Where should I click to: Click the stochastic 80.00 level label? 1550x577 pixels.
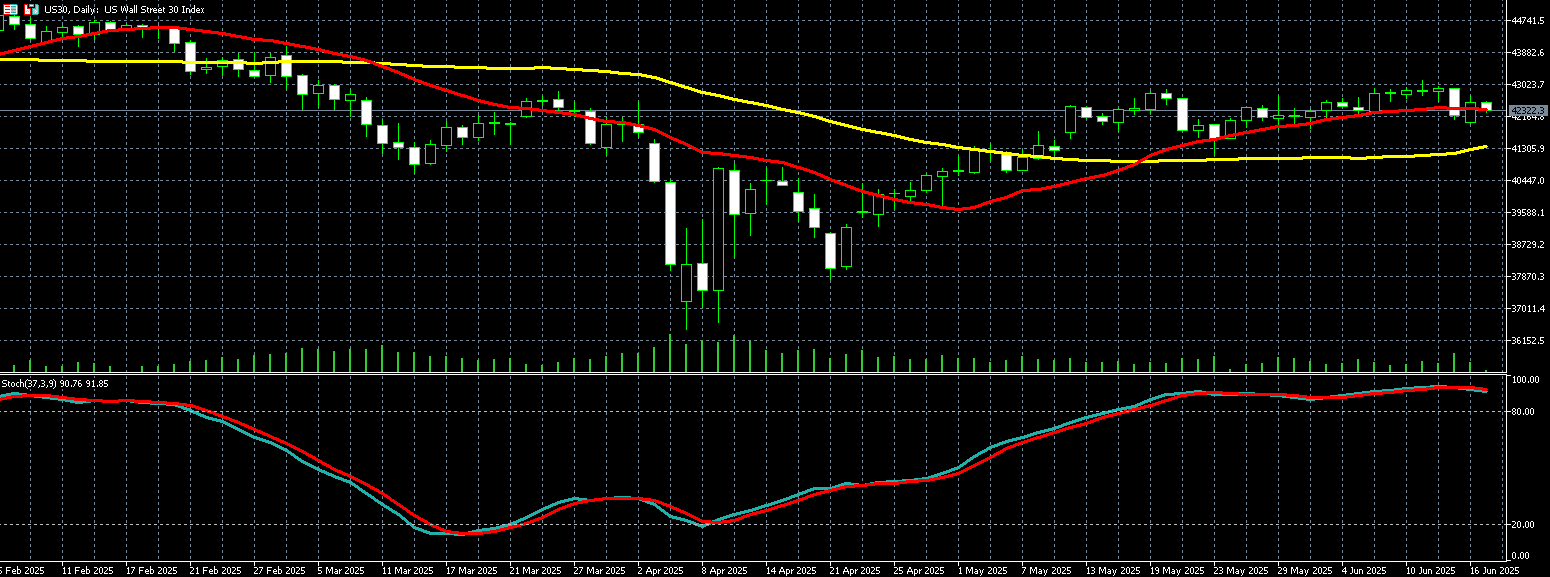[1524, 411]
